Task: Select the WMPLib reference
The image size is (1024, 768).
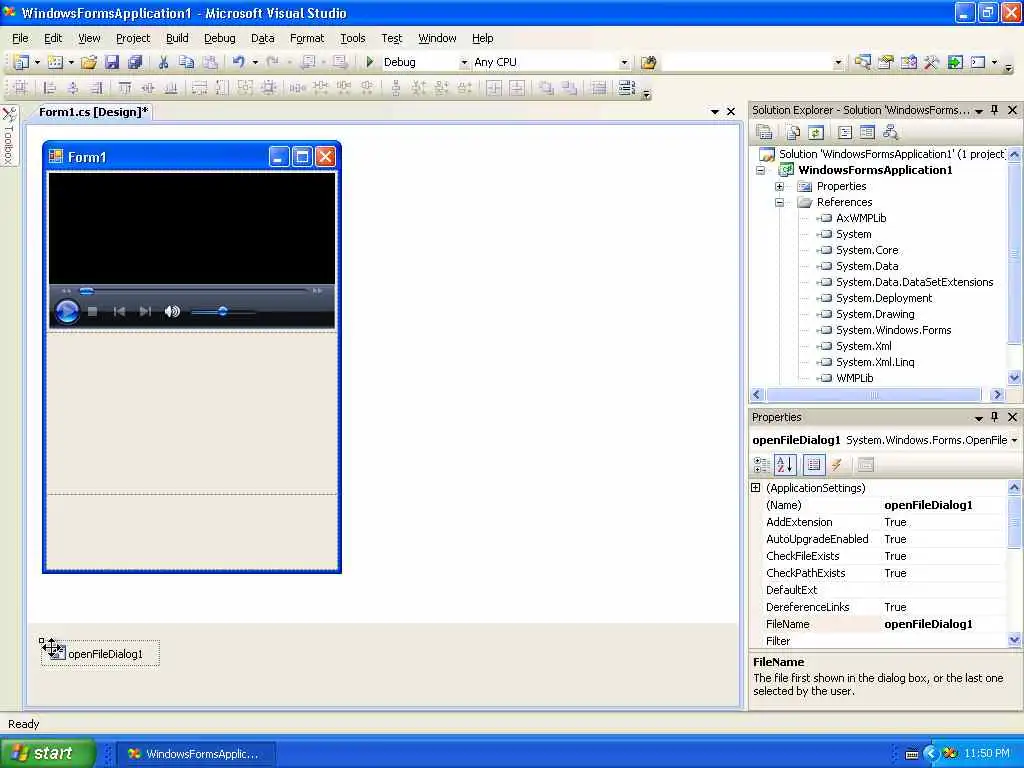Action: click(854, 378)
